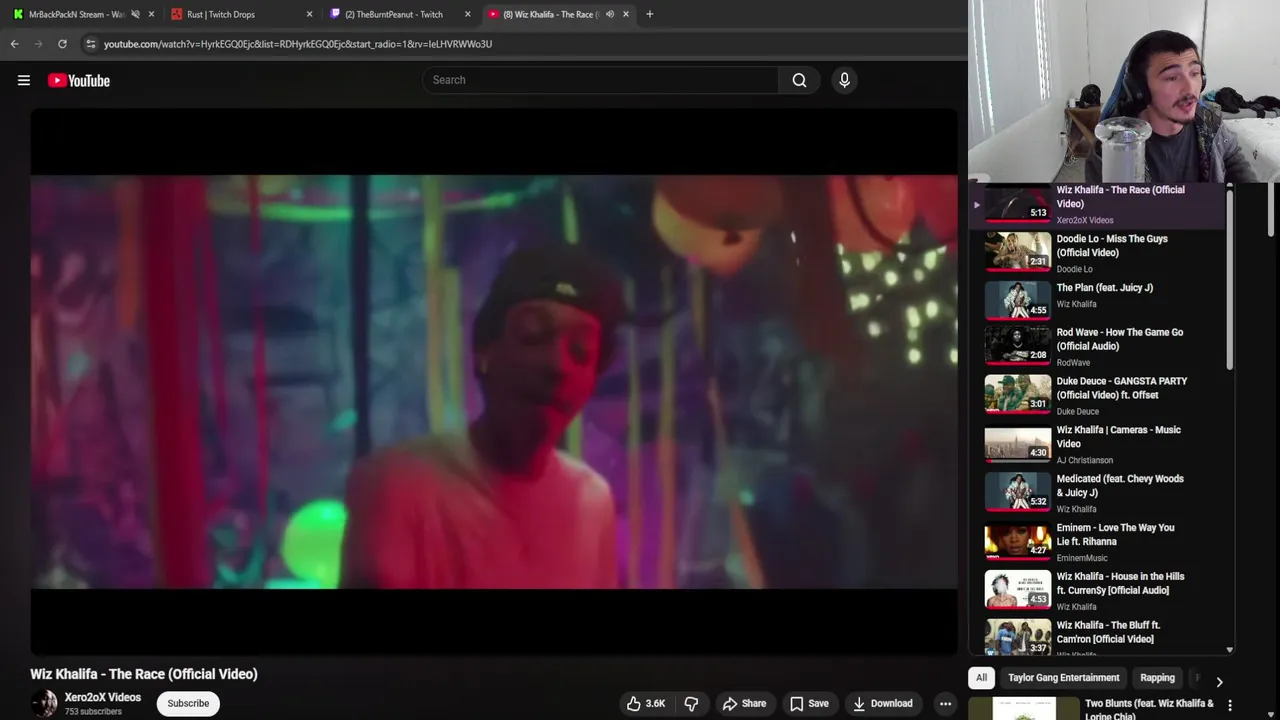Close the TheBurntPeanut Twitch tab
1280x720 pixels.
pyautogui.click(x=467, y=14)
